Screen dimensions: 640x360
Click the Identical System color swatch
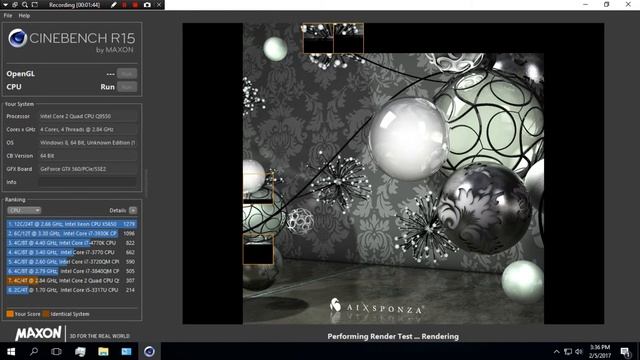pos(46,314)
